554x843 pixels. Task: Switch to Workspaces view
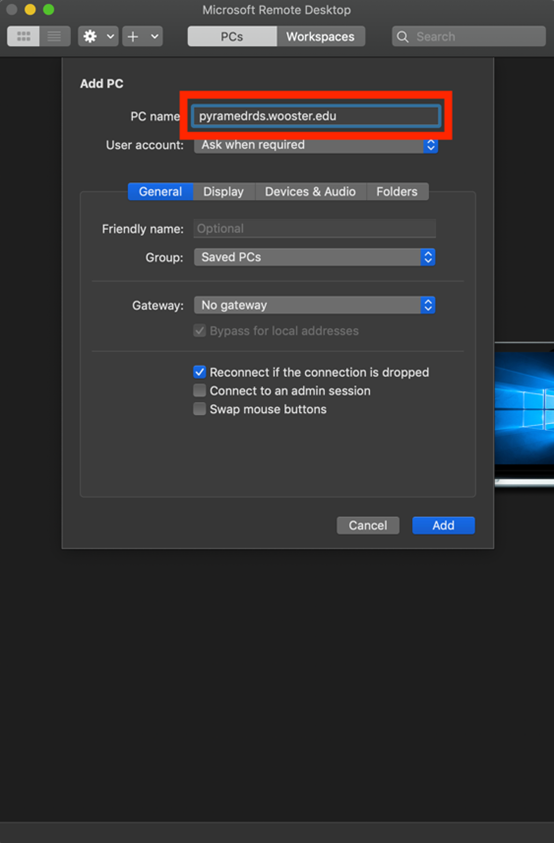tap(321, 37)
